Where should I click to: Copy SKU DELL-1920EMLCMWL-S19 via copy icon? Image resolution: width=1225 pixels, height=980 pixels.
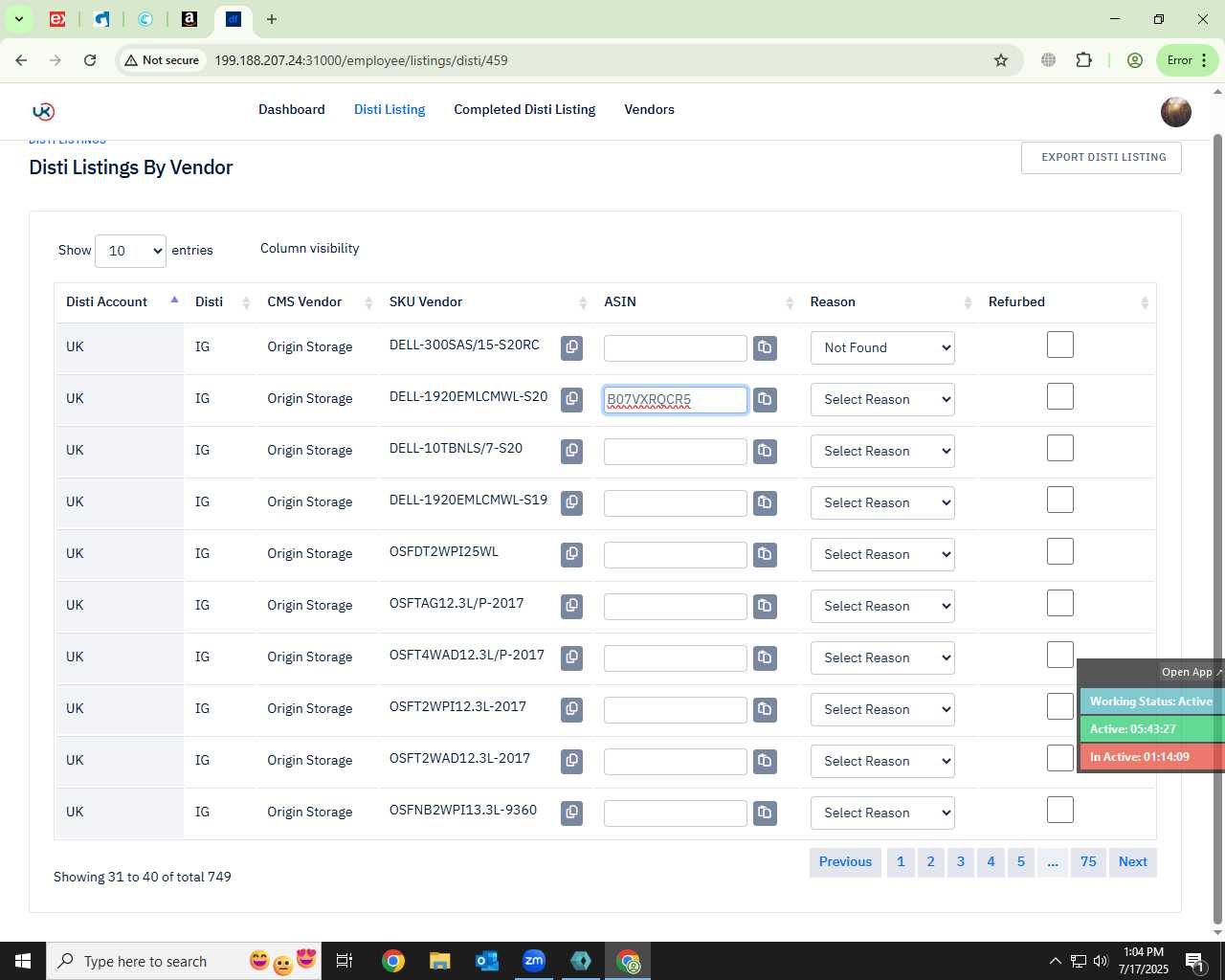tap(571, 502)
